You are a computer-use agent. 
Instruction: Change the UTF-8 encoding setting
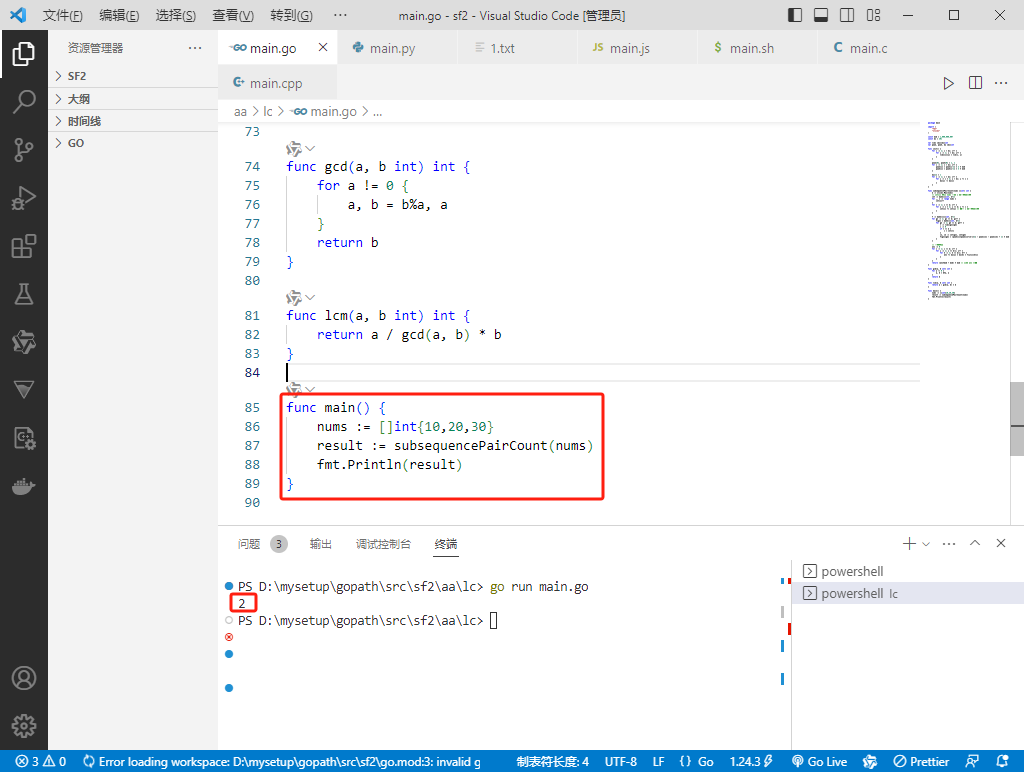click(620, 761)
